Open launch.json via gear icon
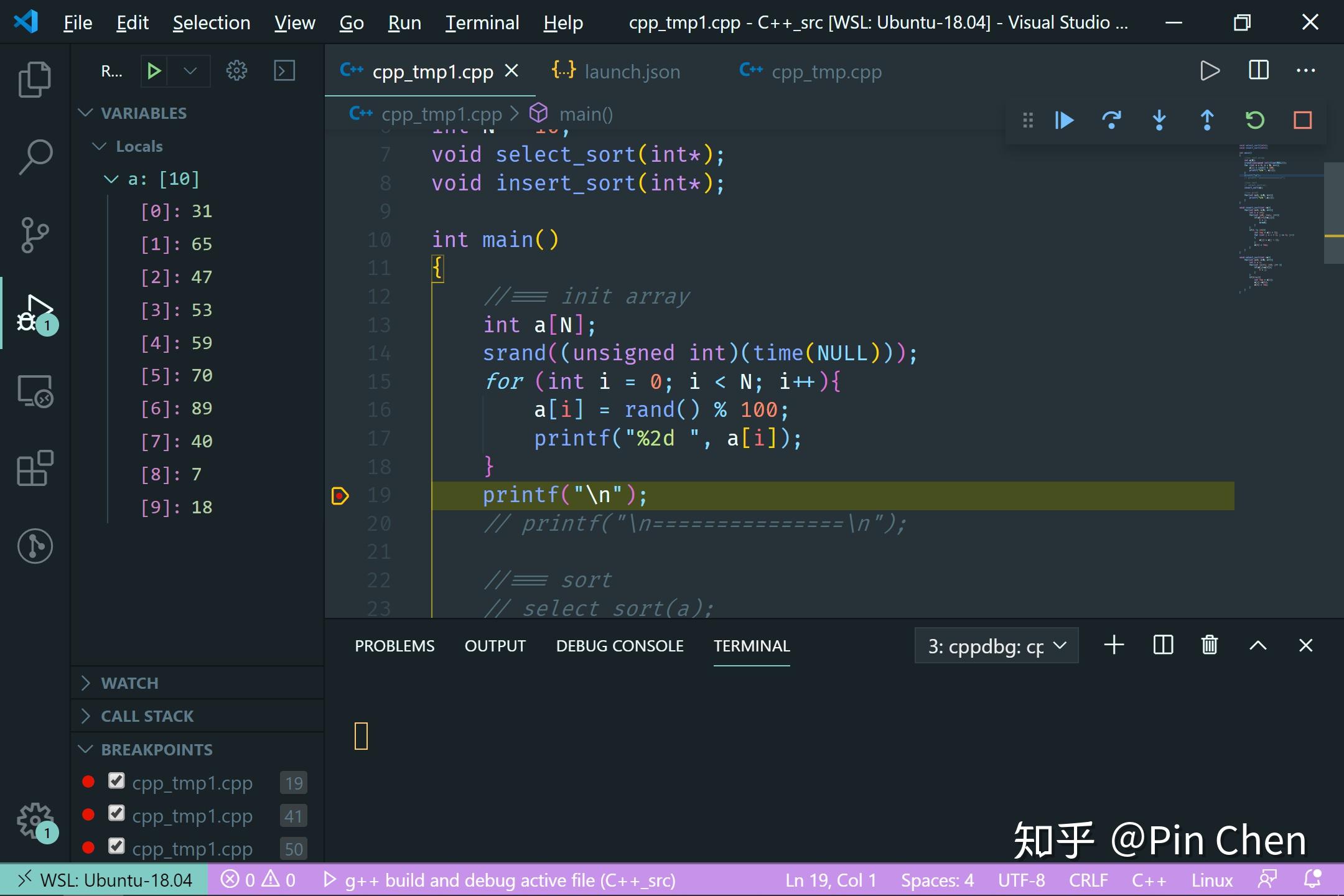The height and width of the screenshot is (896, 1344). click(236, 70)
